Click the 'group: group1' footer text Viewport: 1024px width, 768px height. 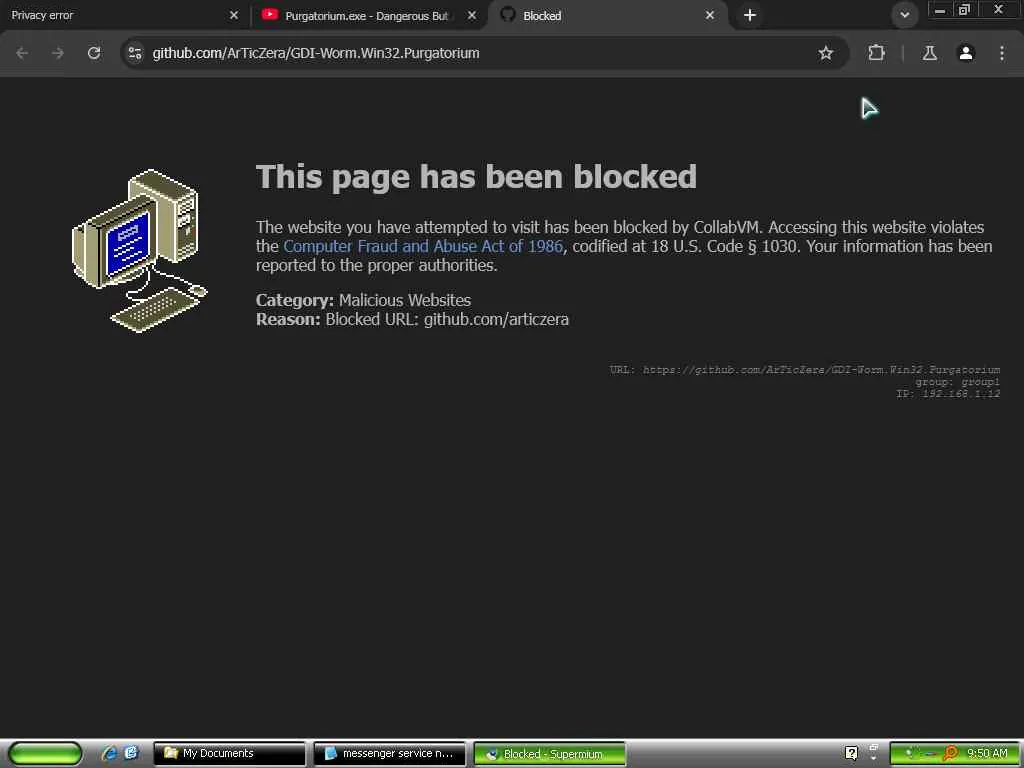click(957, 381)
